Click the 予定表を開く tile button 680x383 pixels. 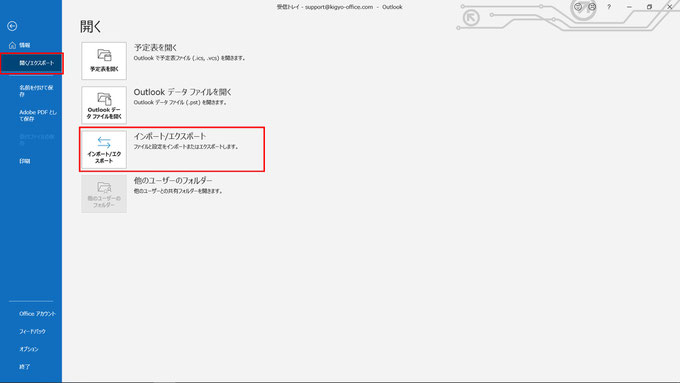104,61
